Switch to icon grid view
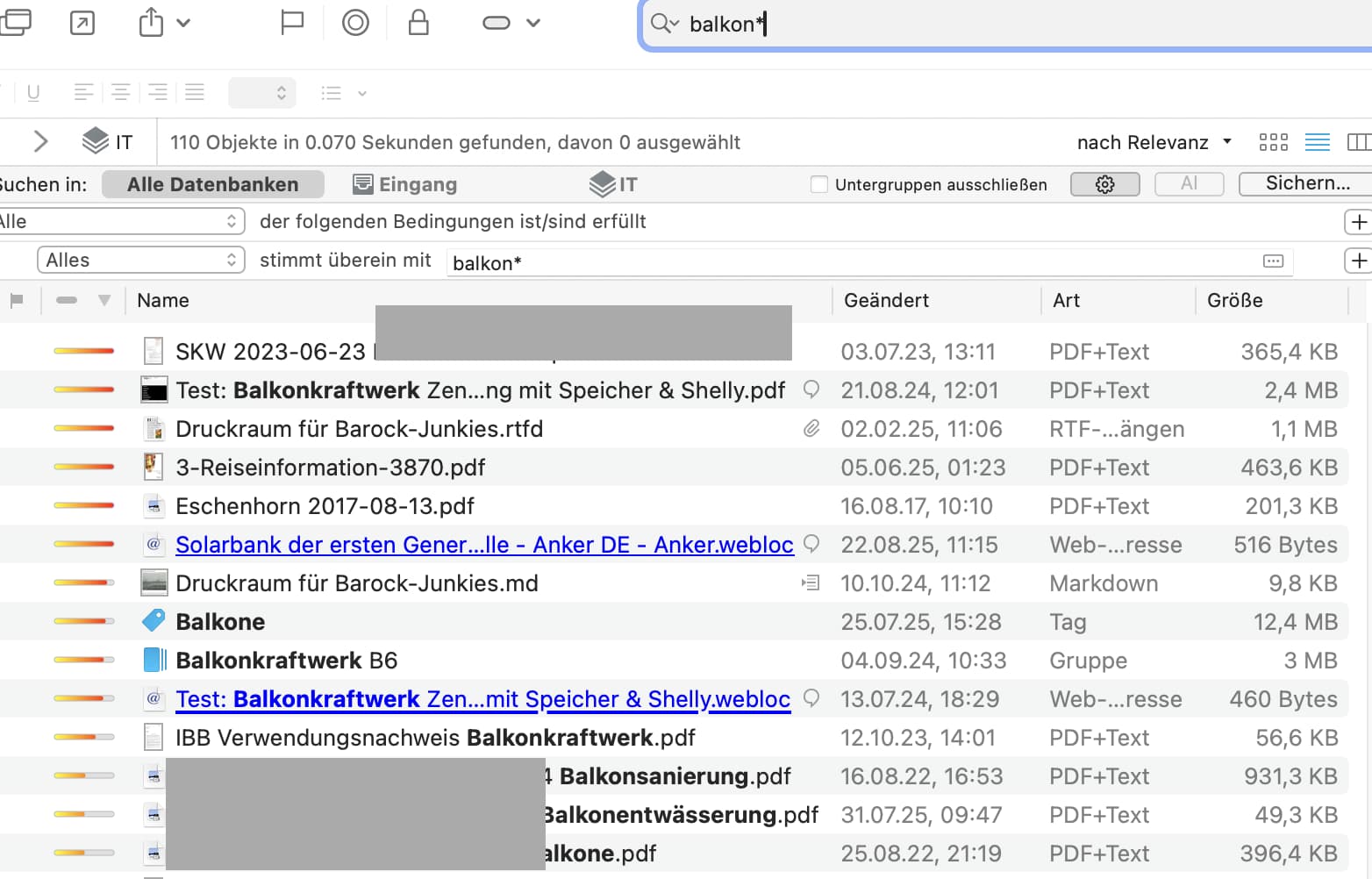The height and width of the screenshot is (879, 1372). click(x=1273, y=142)
